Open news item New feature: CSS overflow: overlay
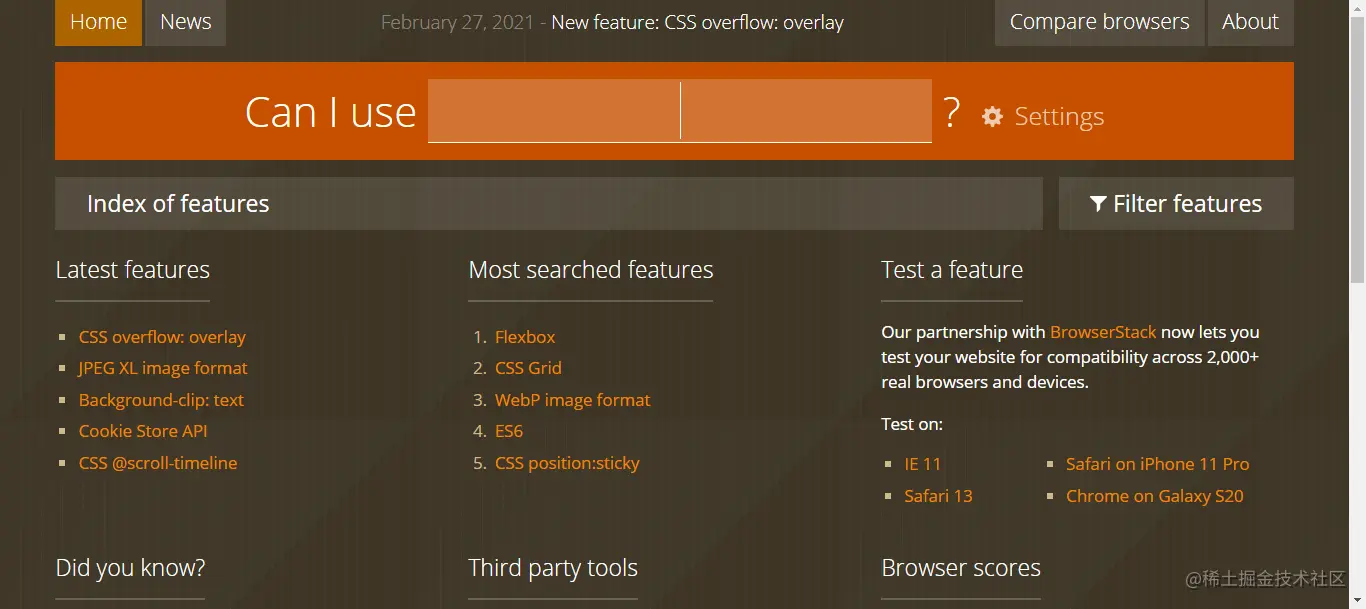The width and height of the screenshot is (1366, 609). point(698,22)
